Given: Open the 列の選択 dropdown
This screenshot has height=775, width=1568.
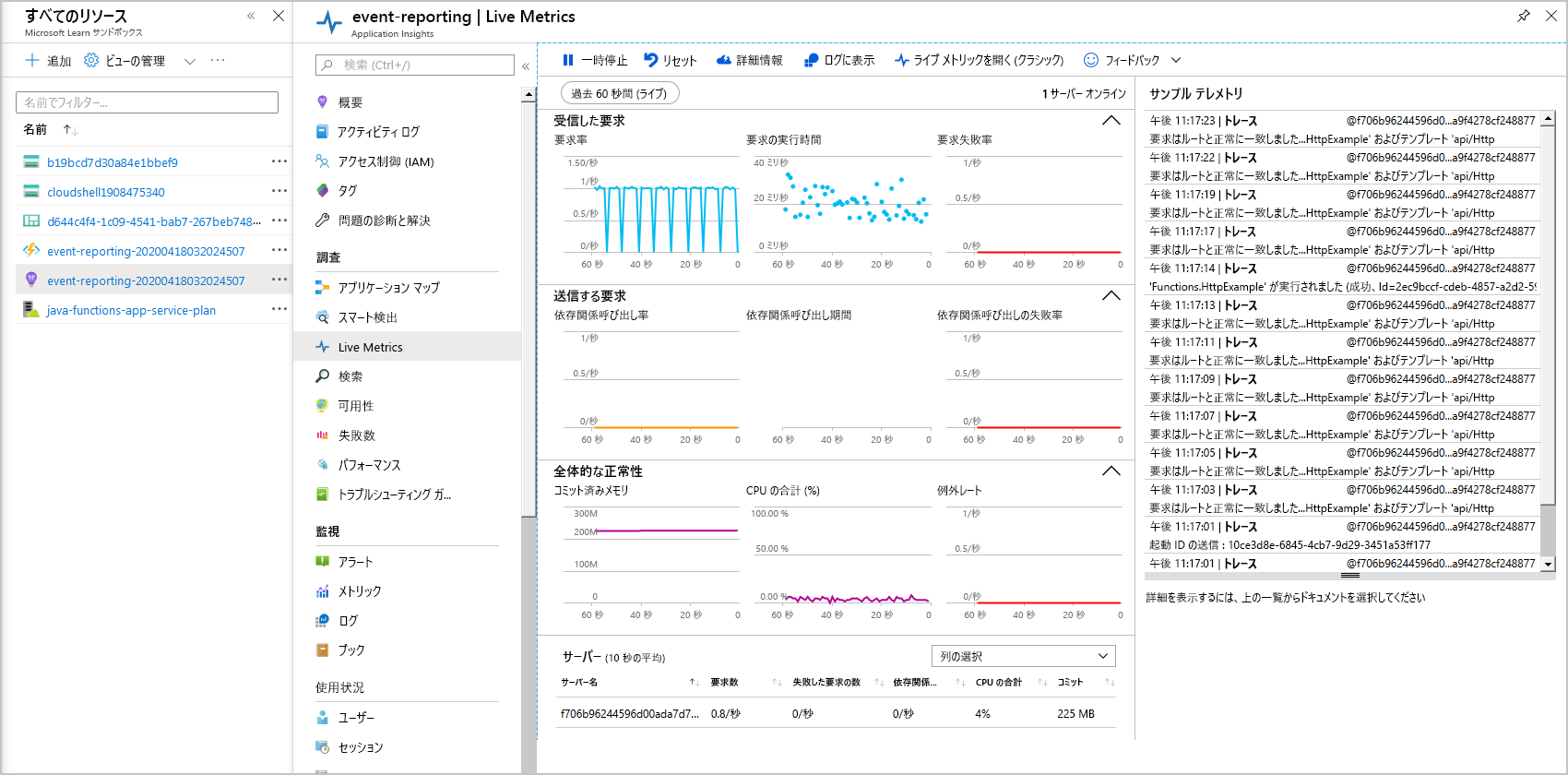Looking at the screenshot, I should point(1024,656).
